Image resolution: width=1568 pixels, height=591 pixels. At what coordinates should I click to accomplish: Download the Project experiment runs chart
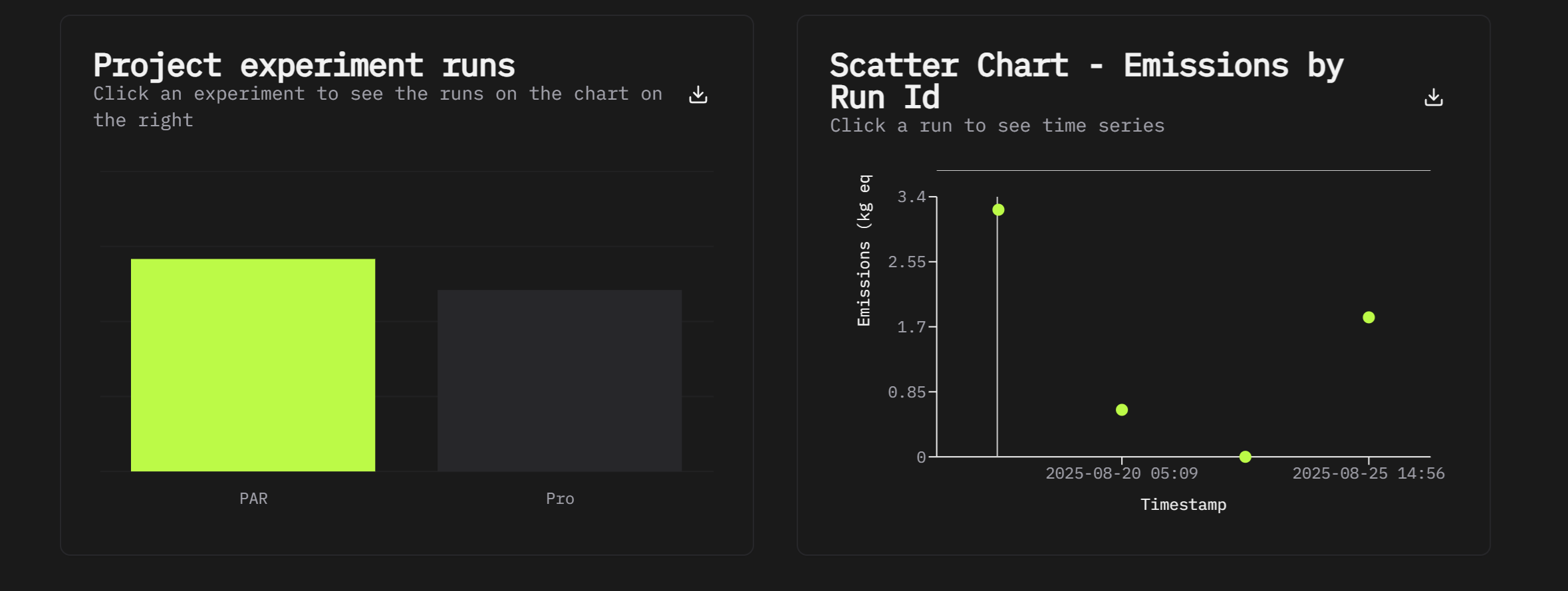[x=698, y=95]
